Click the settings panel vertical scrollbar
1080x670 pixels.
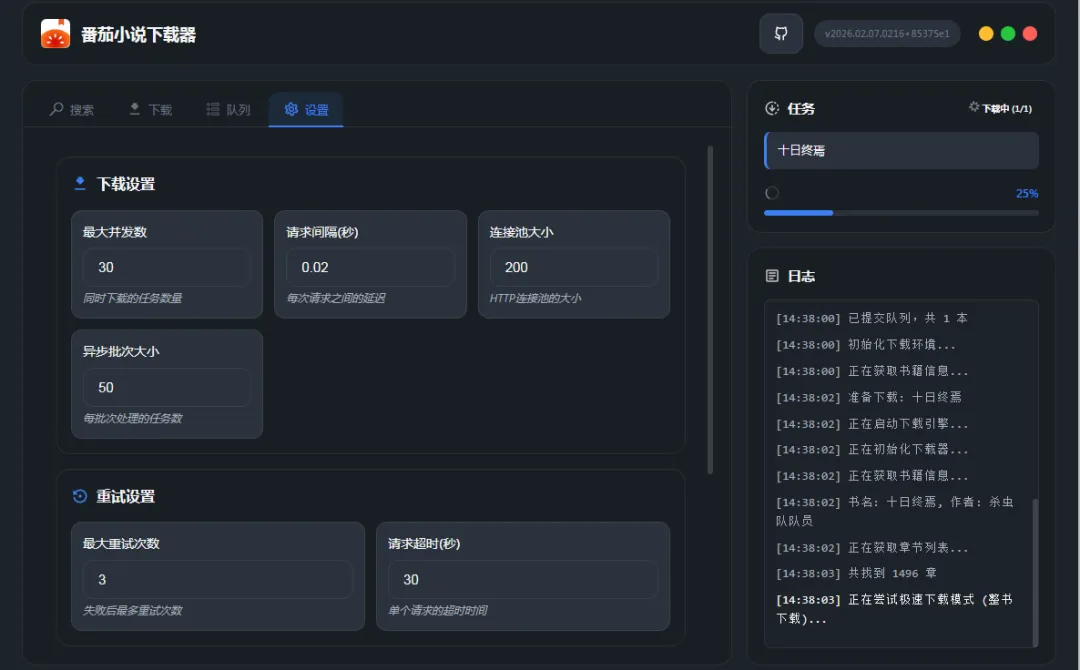[x=709, y=310]
